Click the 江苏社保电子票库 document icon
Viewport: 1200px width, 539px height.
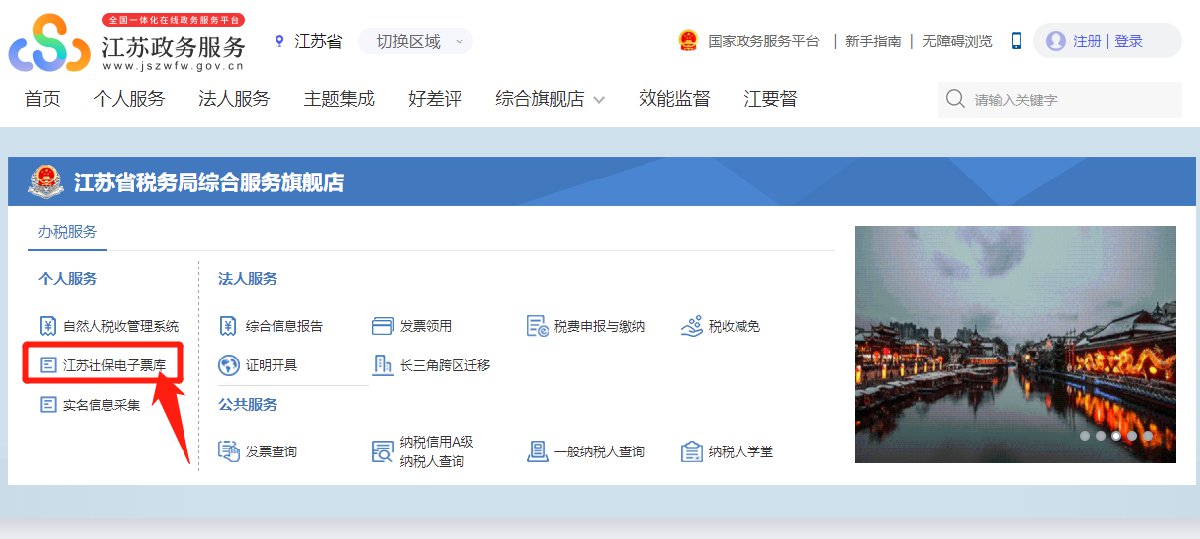[48, 365]
